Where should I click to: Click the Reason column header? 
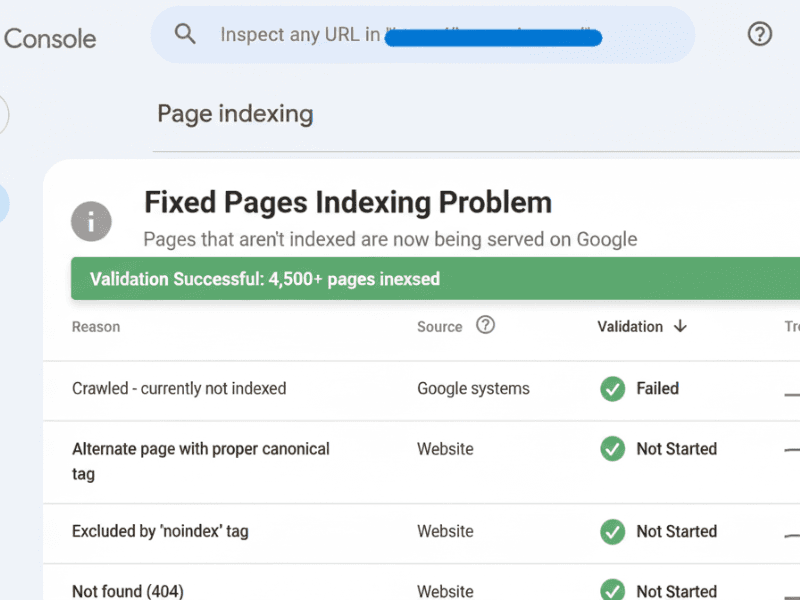(x=96, y=327)
